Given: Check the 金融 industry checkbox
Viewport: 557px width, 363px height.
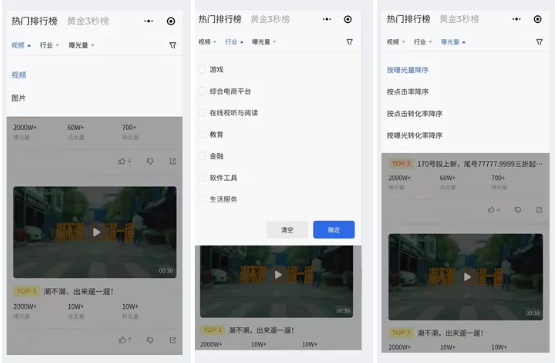Looking at the screenshot, I should [202, 156].
